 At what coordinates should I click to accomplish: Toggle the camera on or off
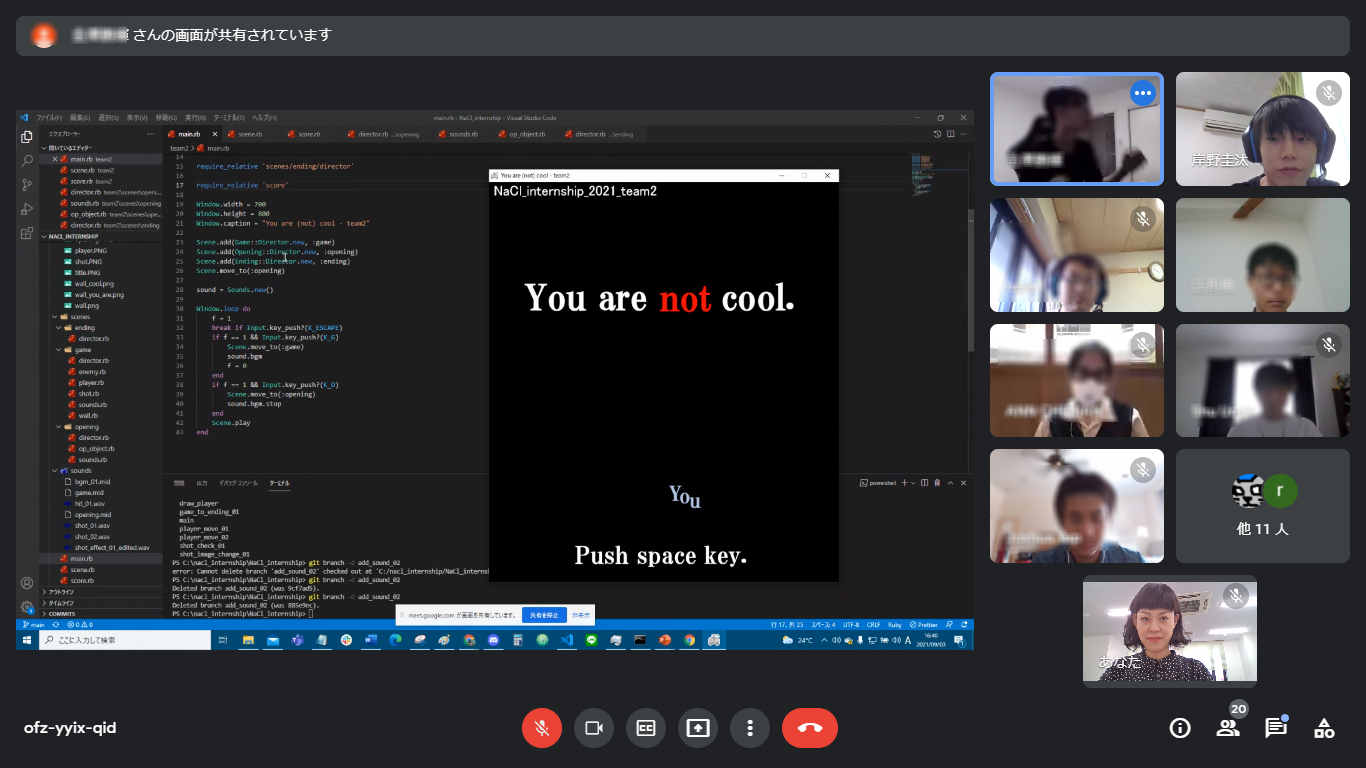coord(594,728)
